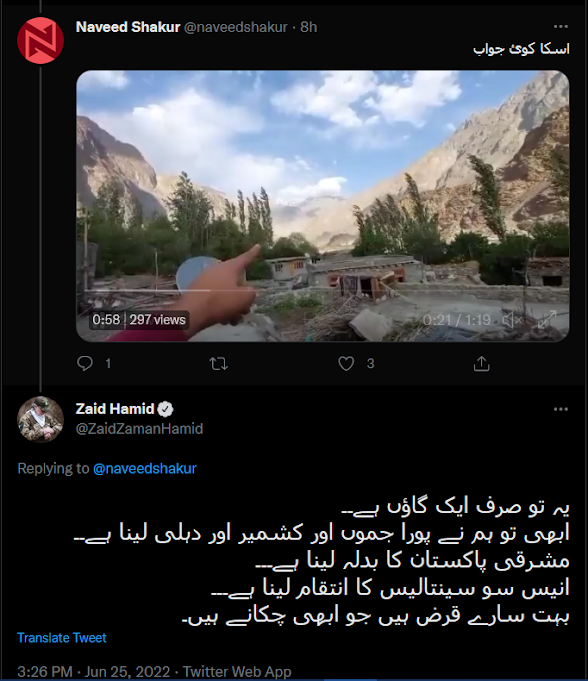Open more options on Naveed Shakur's tweet

tap(561, 27)
